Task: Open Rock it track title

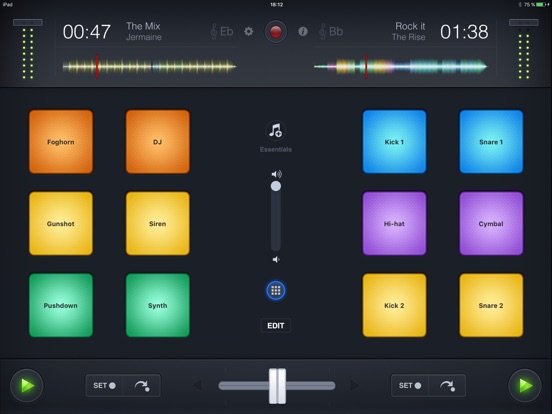Action: coord(410,26)
